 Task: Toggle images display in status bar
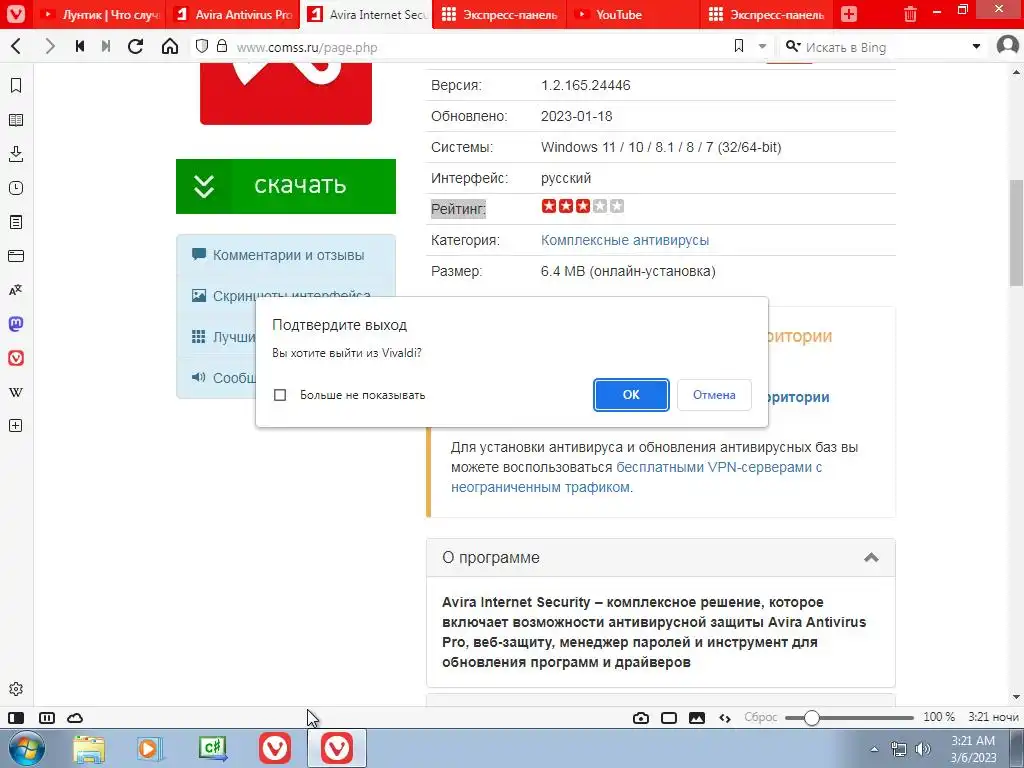697,718
